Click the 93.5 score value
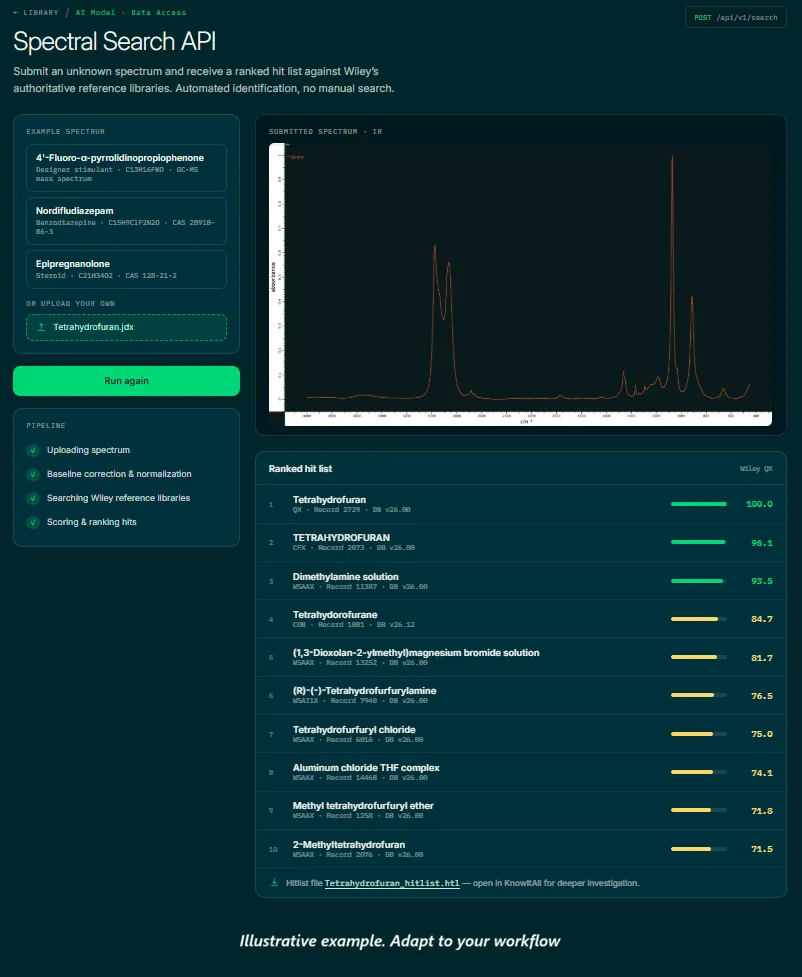 pyautogui.click(x=761, y=581)
